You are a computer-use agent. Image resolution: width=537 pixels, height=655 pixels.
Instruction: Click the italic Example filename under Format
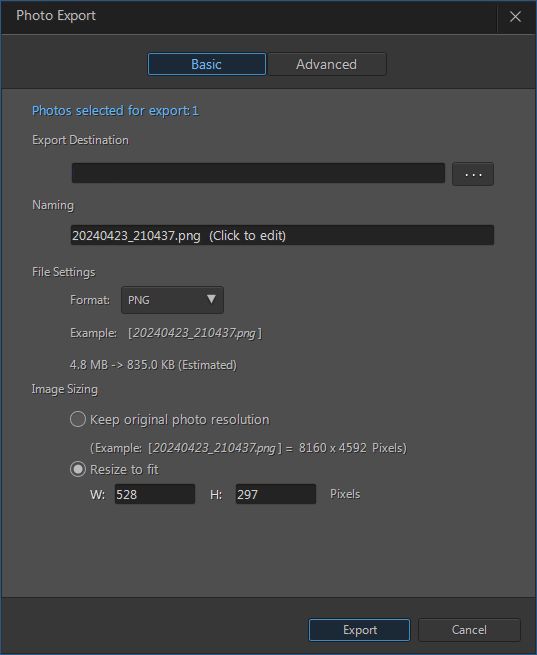point(195,333)
